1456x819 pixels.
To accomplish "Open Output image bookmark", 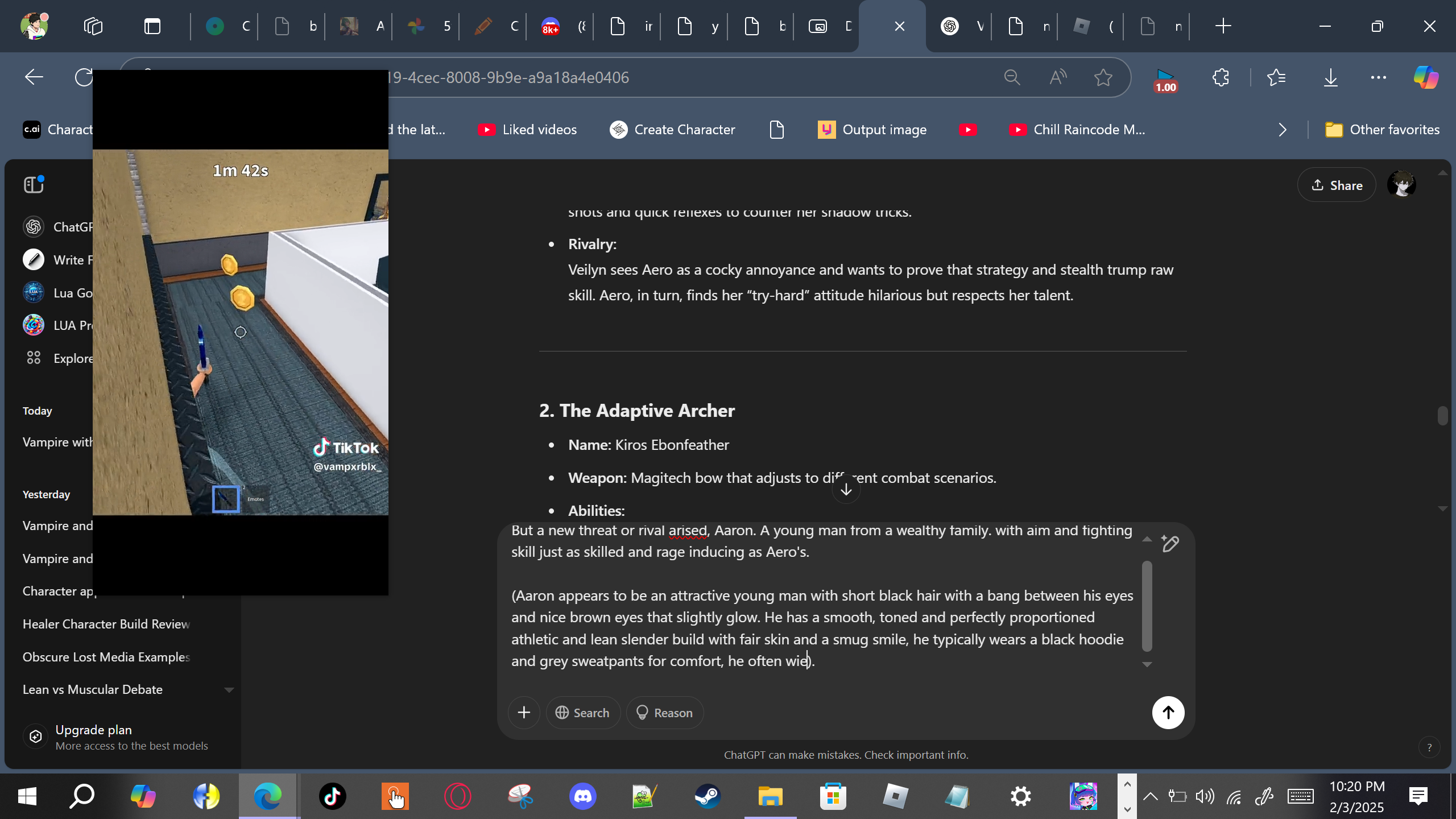I will [x=872, y=130].
